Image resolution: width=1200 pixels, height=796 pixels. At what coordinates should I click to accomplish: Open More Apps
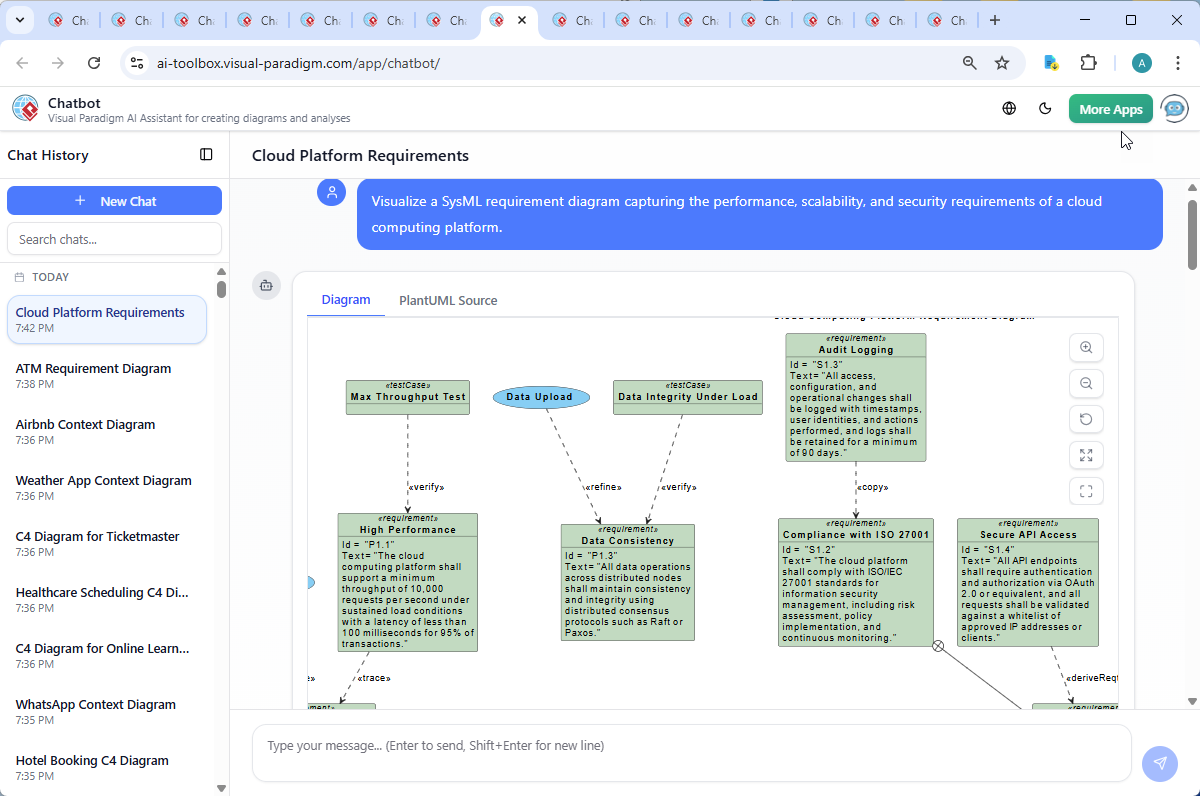[1110, 108]
